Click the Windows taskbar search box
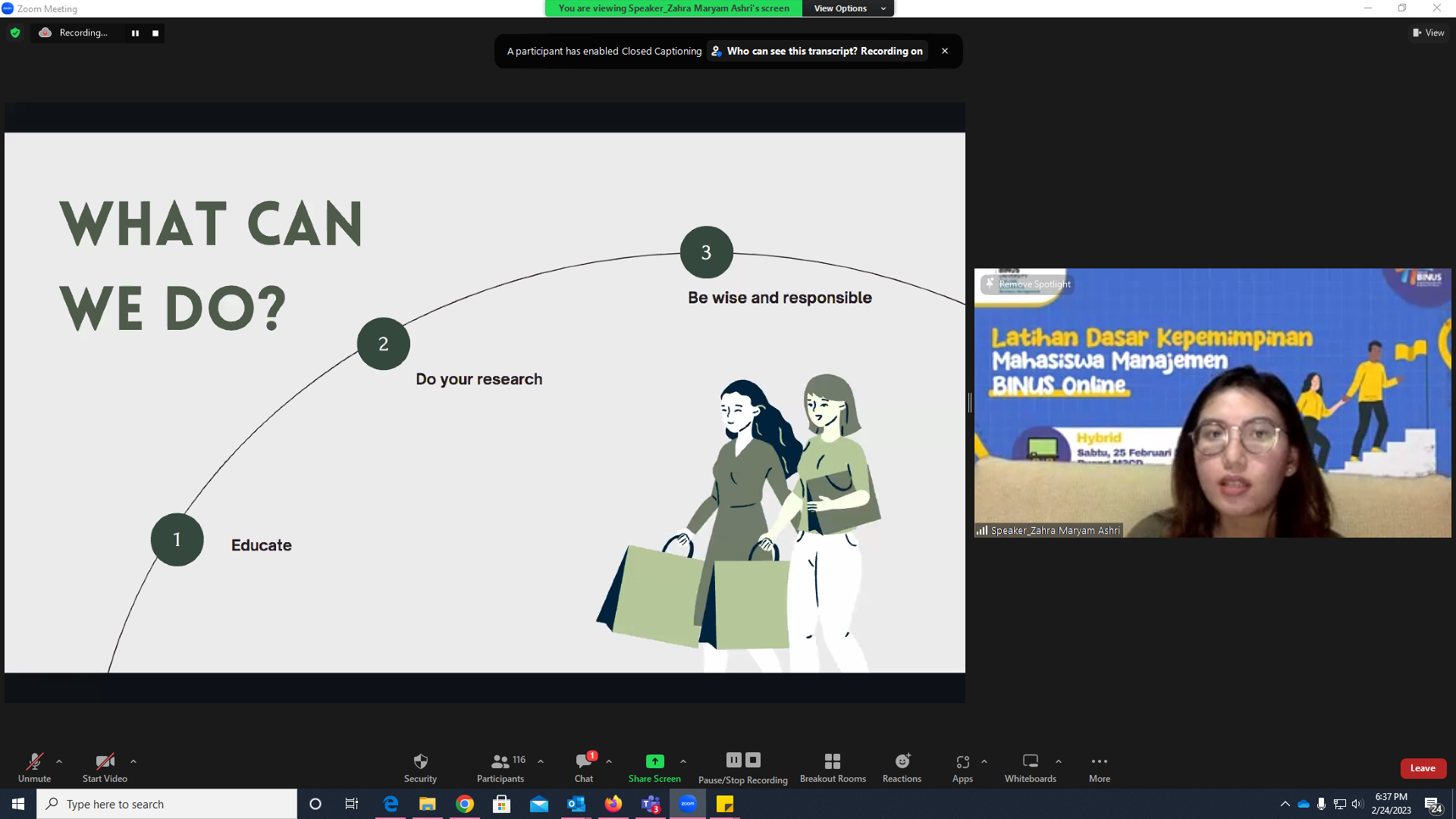Viewport: 1456px width, 819px height. click(x=167, y=804)
